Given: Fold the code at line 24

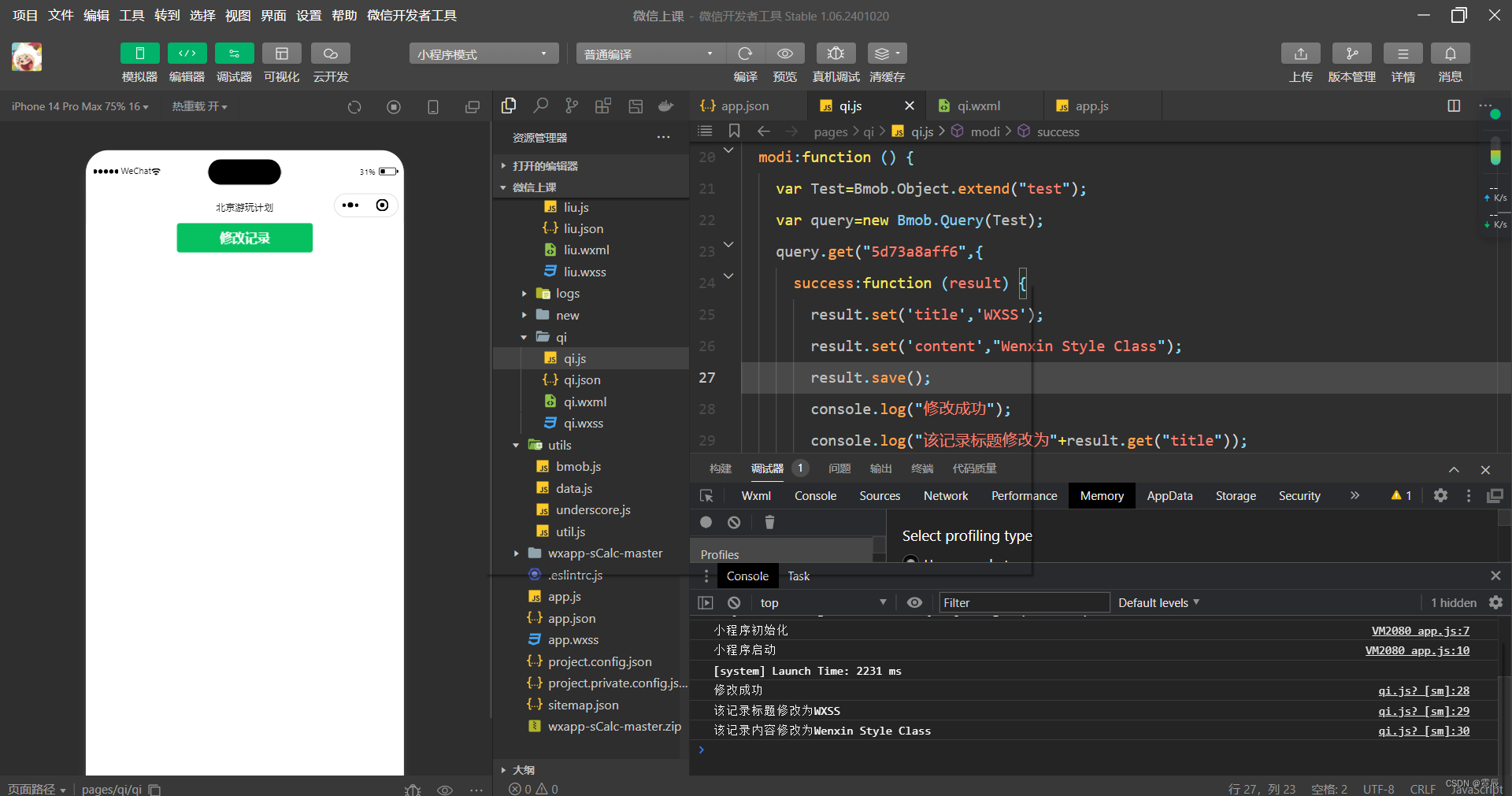Looking at the screenshot, I should click(x=728, y=276).
